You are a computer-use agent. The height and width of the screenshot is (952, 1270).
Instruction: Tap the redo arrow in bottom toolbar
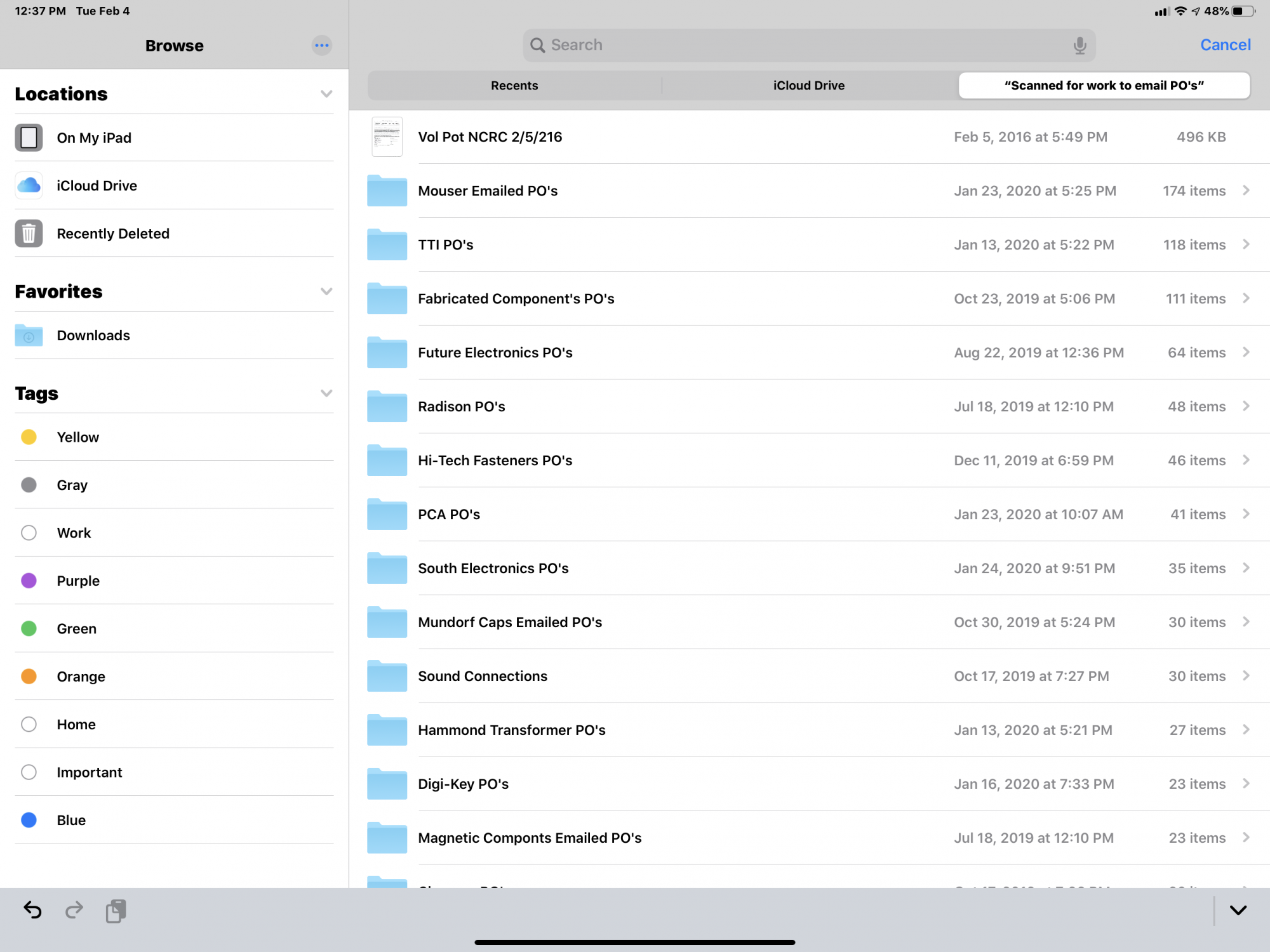tap(74, 910)
